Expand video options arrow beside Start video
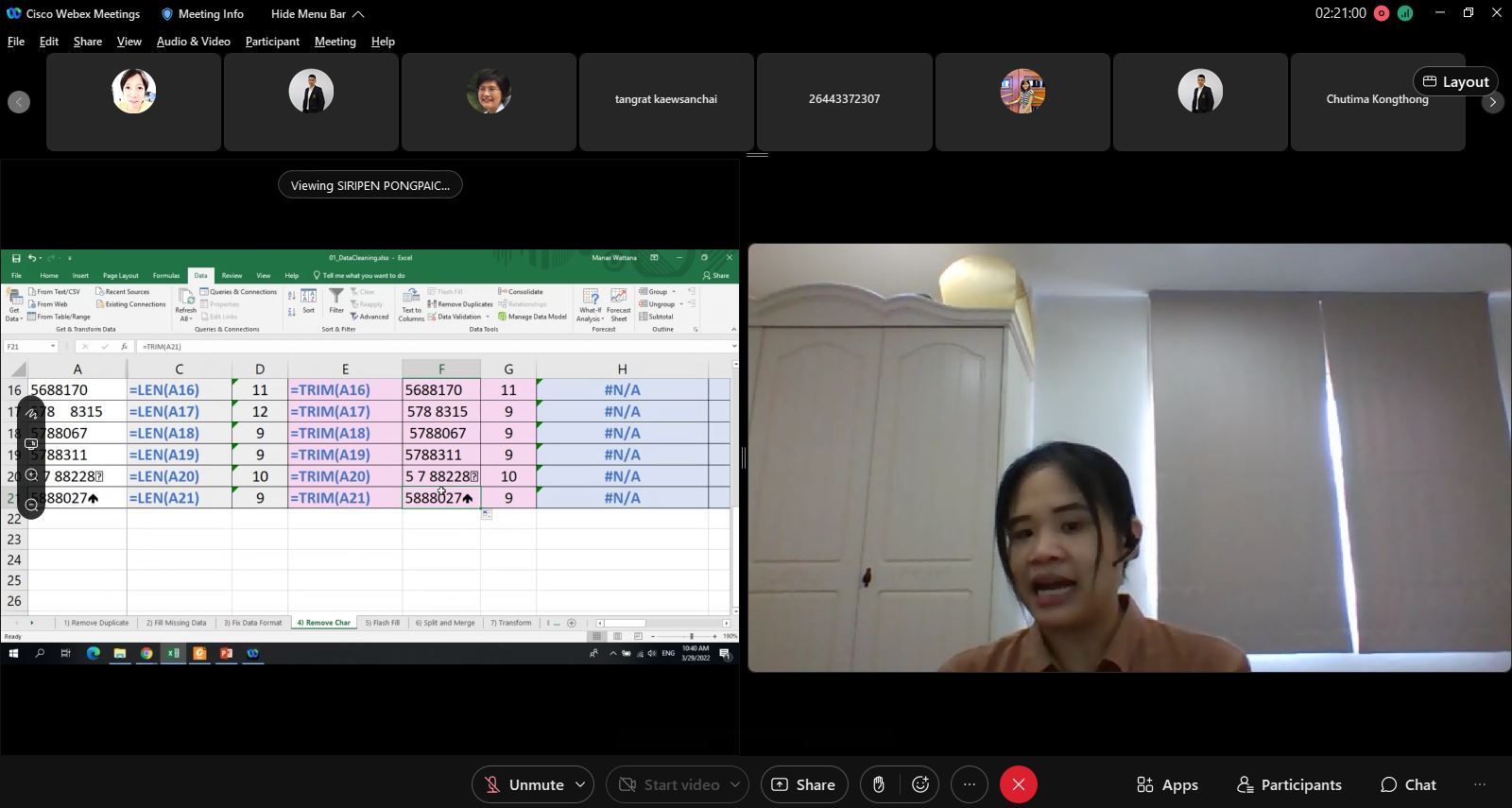Viewport: 1512px width, 808px height. pos(735,784)
